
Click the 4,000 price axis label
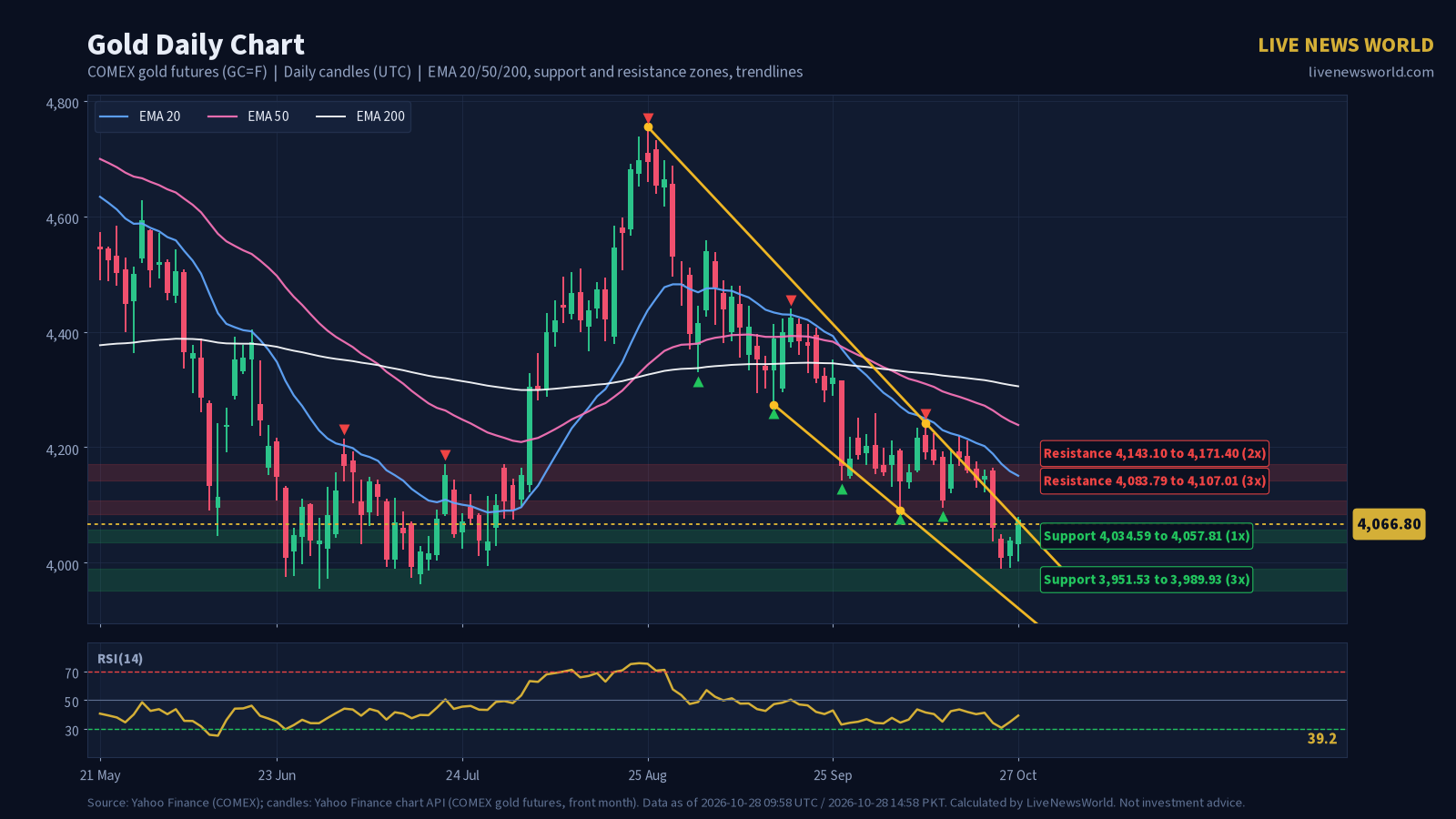click(x=63, y=565)
